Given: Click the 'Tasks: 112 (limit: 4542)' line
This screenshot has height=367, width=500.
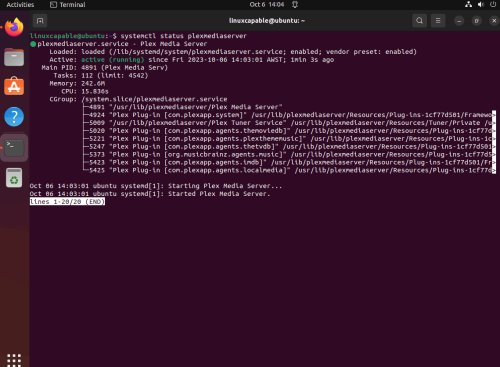Looking at the screenshot, I should click(101, 76).
